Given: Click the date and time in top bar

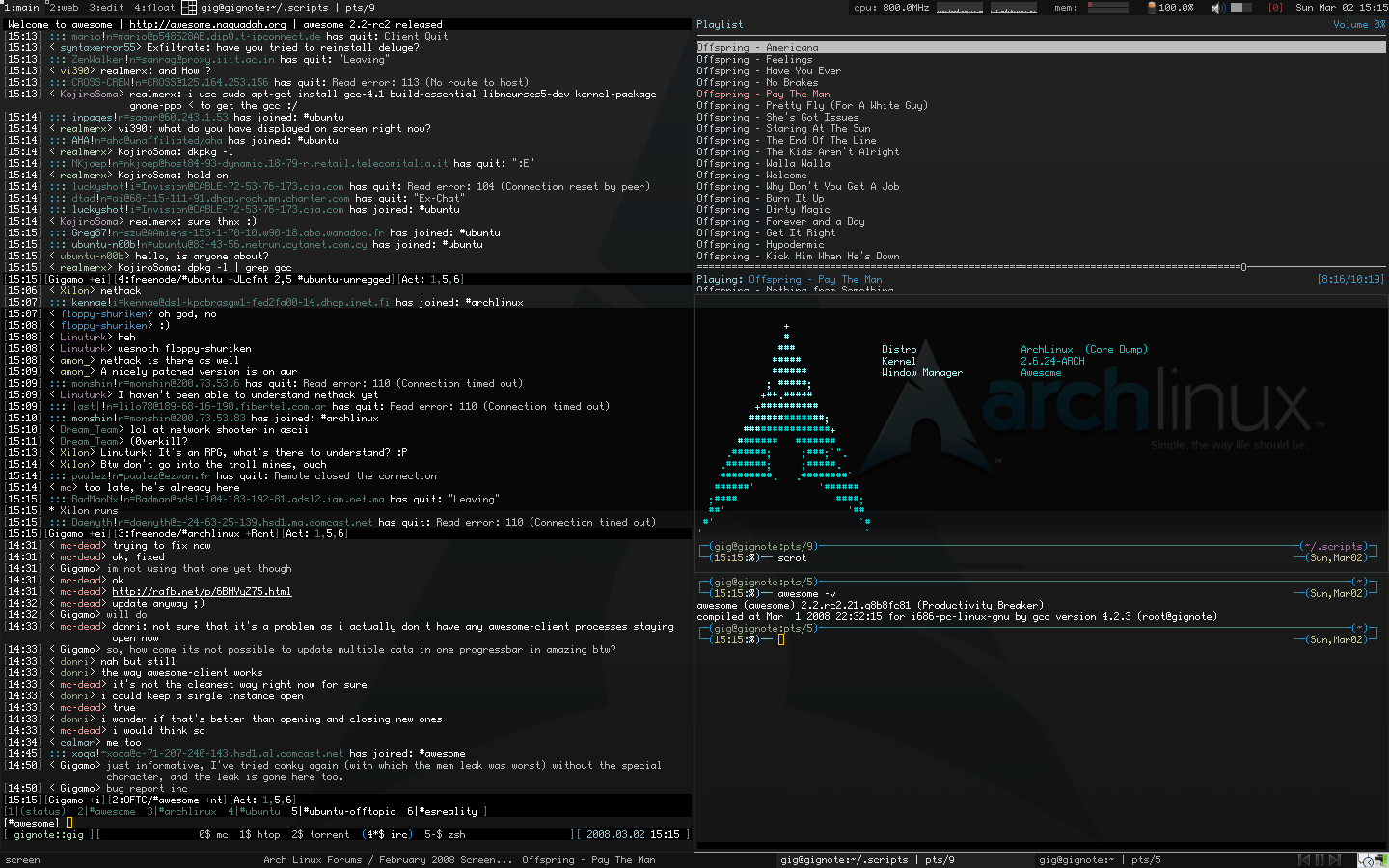Looking at the screenshot, I should (1341, 7).
